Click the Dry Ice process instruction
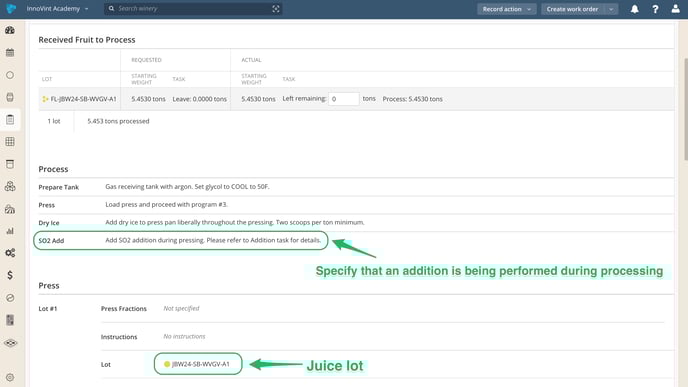The image size is (688, 387). [x=235, y=222]
